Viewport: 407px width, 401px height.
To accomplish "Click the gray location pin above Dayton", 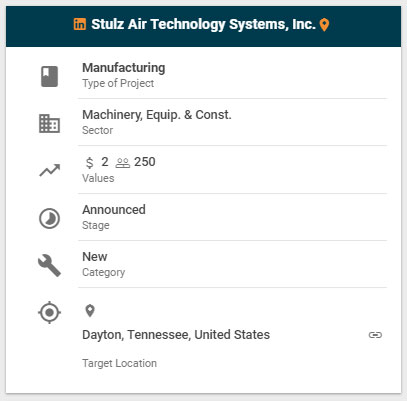I will (x=90, y=311).
